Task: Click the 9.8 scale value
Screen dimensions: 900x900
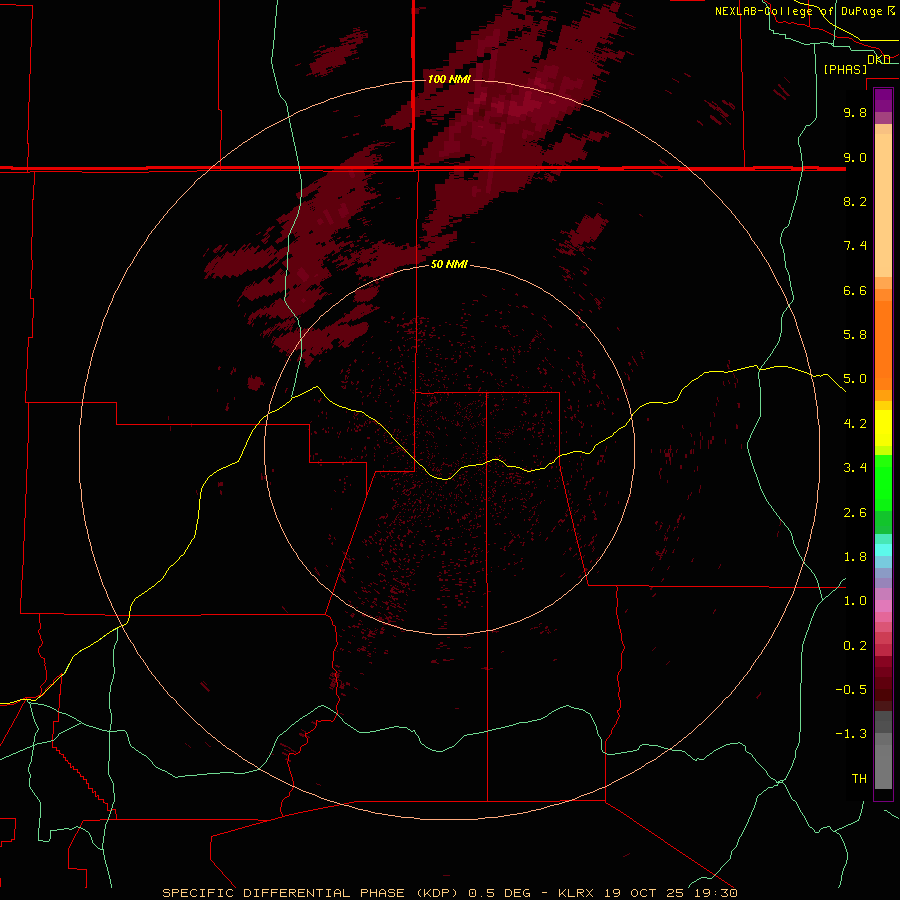Action: [x=855, y=112]
